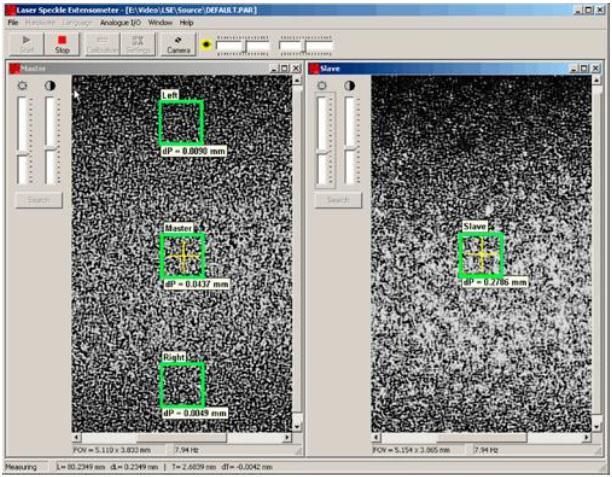Click the 'dP = 0.0090 mm' readout
Screen dimensions: 612x477
click(194, 151)
